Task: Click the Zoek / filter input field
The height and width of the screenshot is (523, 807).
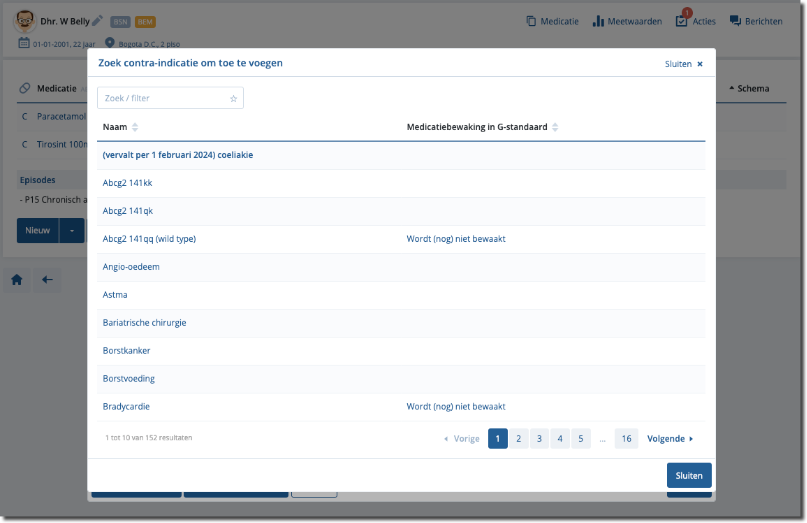Action: tap(163, 98)
